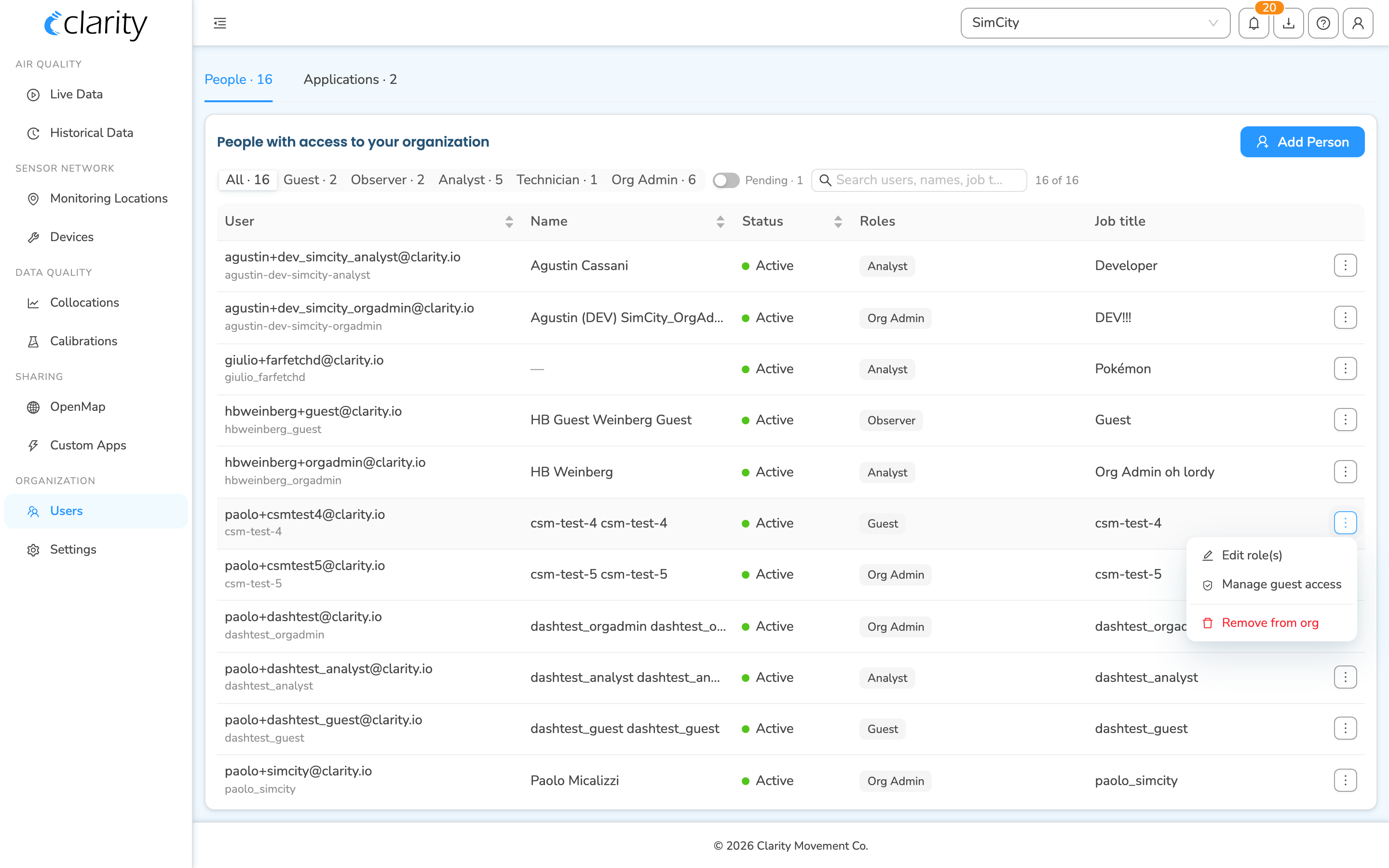Open the help question mark icon
Viewport: 1389px width, 868px height.
[1323, 23]
